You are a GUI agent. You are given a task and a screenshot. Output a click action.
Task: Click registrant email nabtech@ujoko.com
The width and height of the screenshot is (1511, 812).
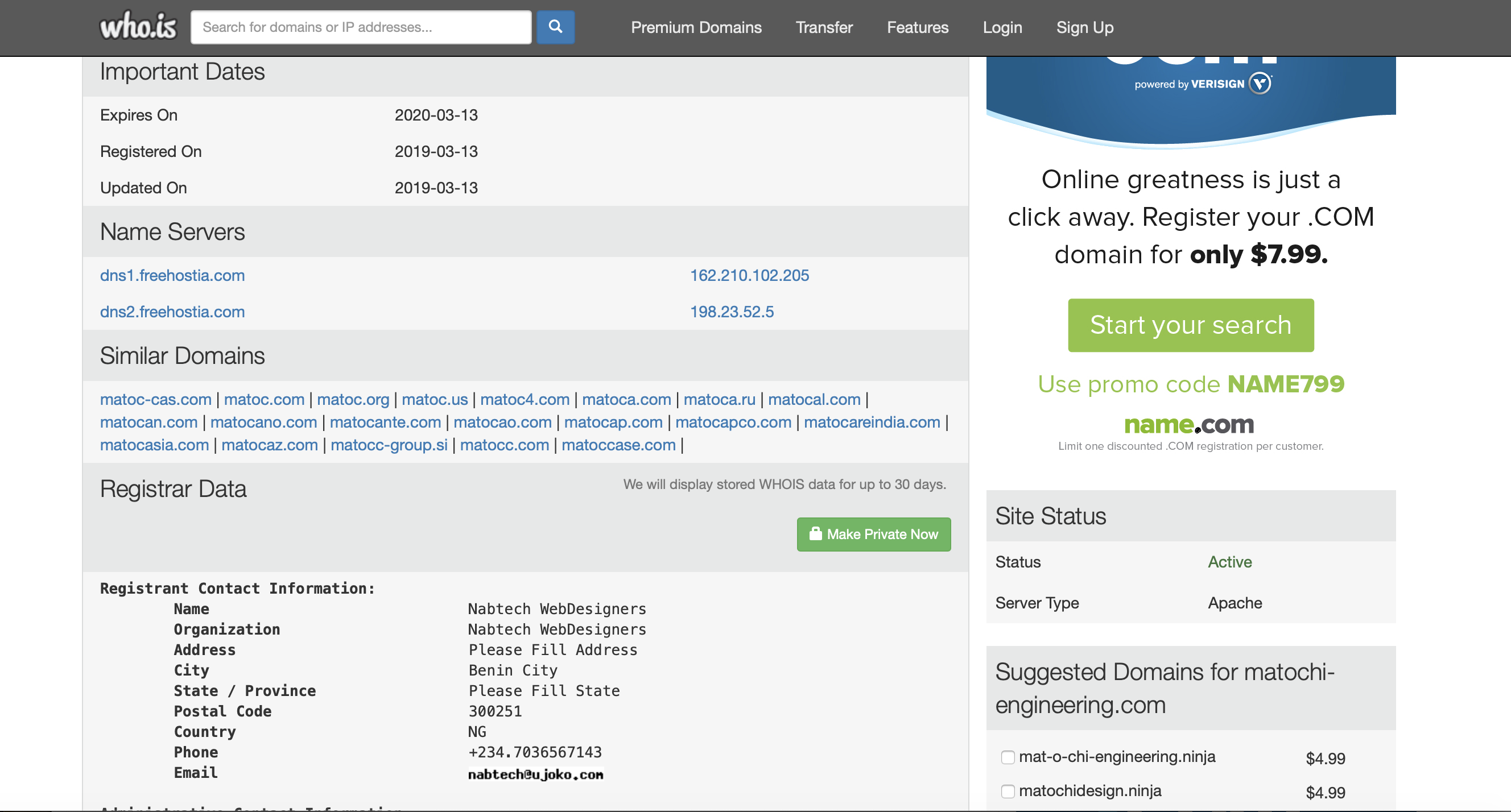pos(535,774)
